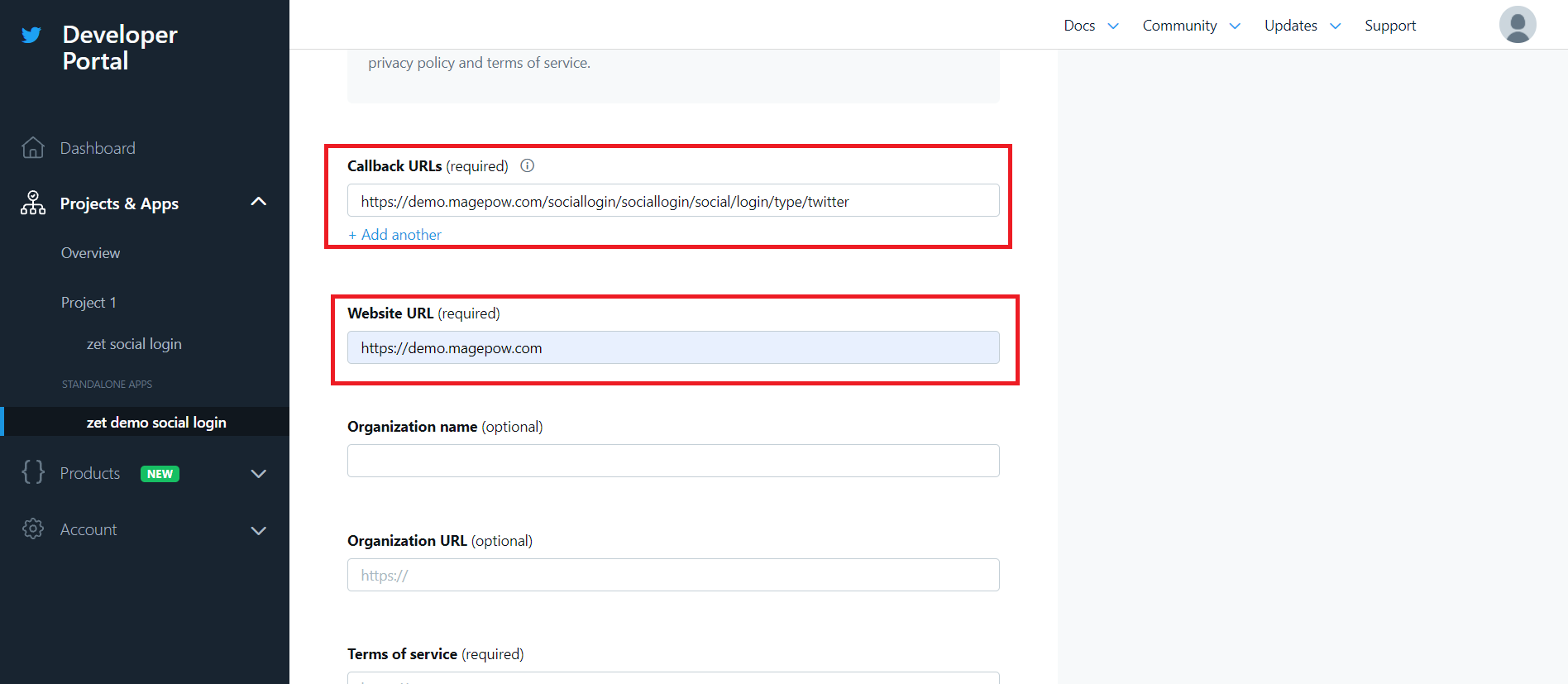Open the Updates dropdown menu

click(1302, 26)
